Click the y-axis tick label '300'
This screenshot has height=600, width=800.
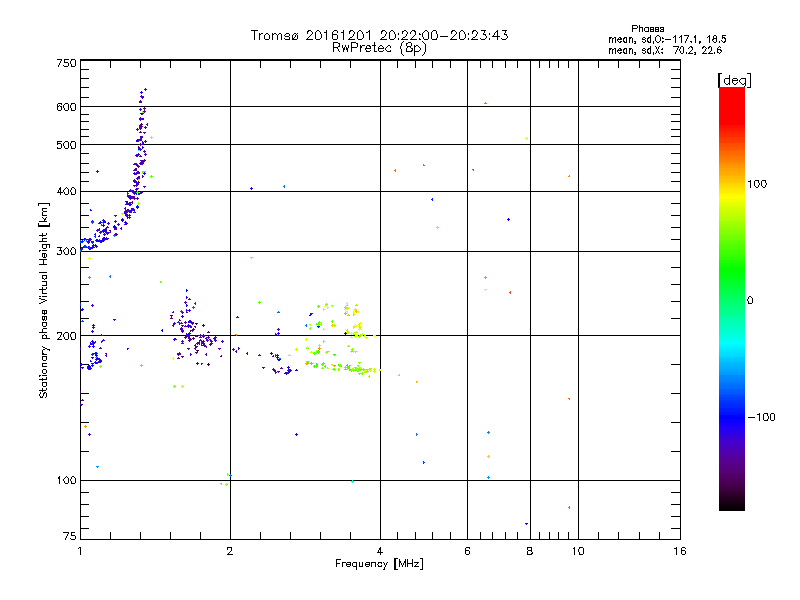[66, 251]
